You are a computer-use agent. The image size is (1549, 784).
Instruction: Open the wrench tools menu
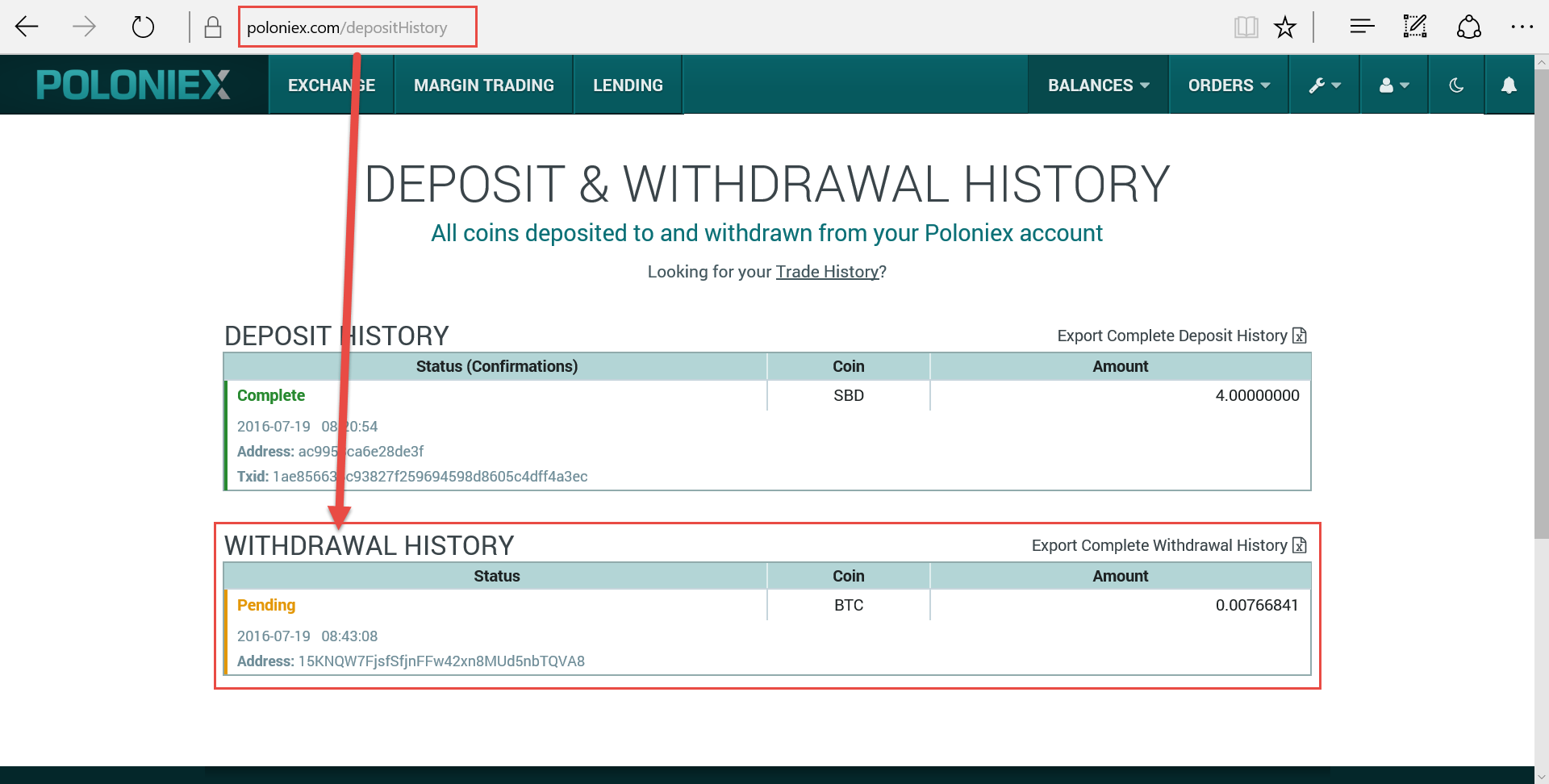(1325, 85)
